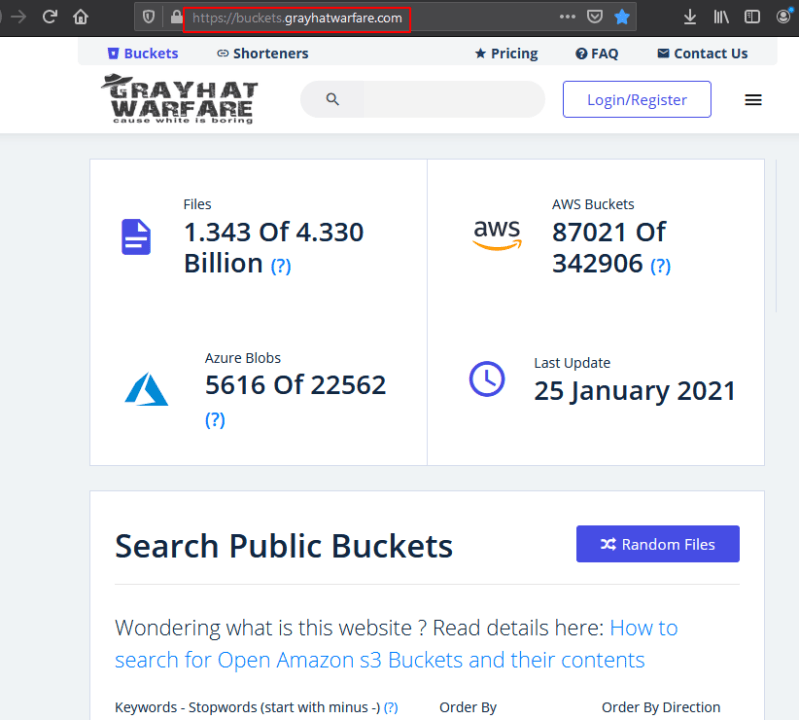Click the purple Files document icon
The height and width of the screenshot is (720, 799).
click(x=136, y=237)
